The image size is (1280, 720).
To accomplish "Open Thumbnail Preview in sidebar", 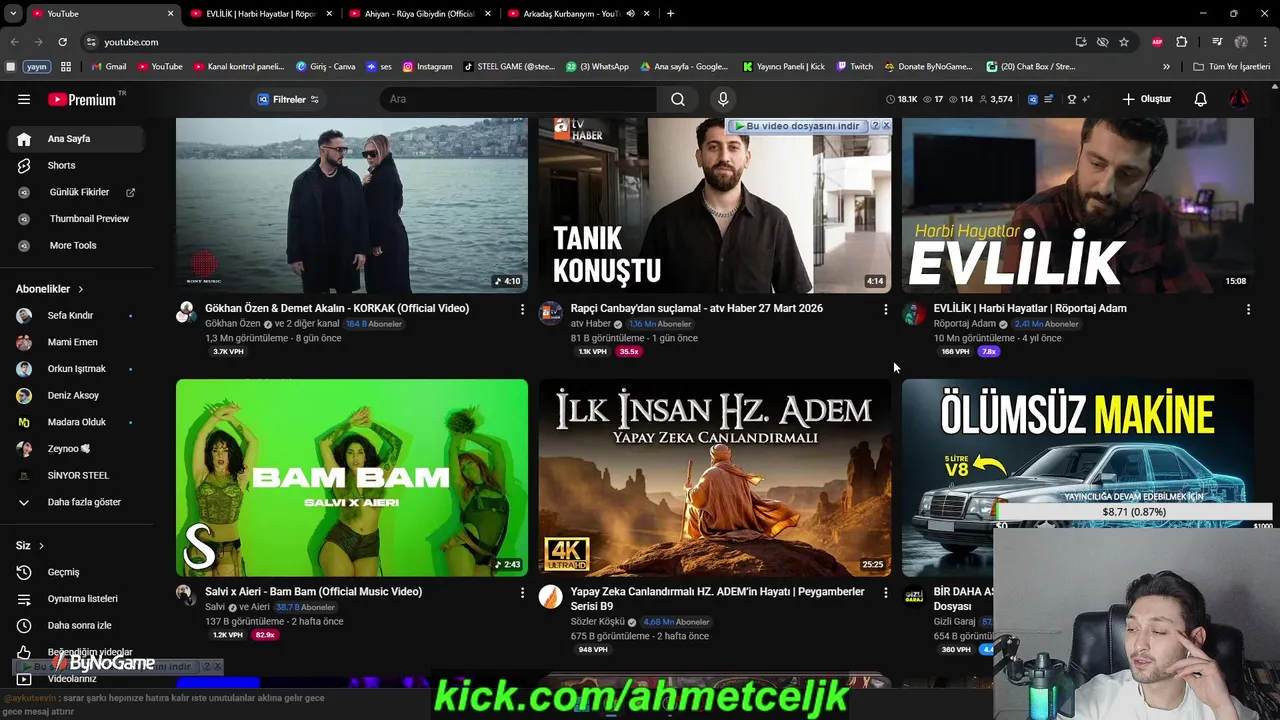I will pos(78,218).
